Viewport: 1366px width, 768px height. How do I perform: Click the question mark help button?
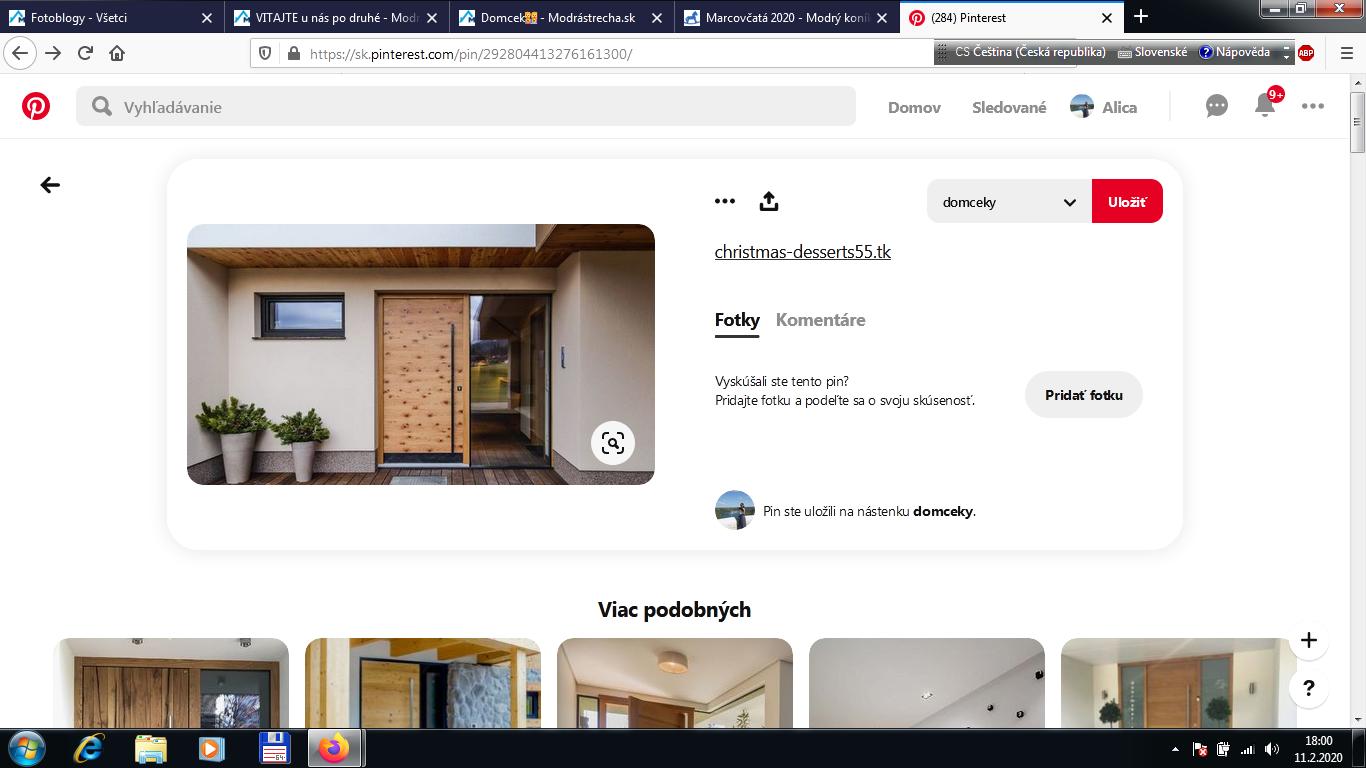point(1308,688)
